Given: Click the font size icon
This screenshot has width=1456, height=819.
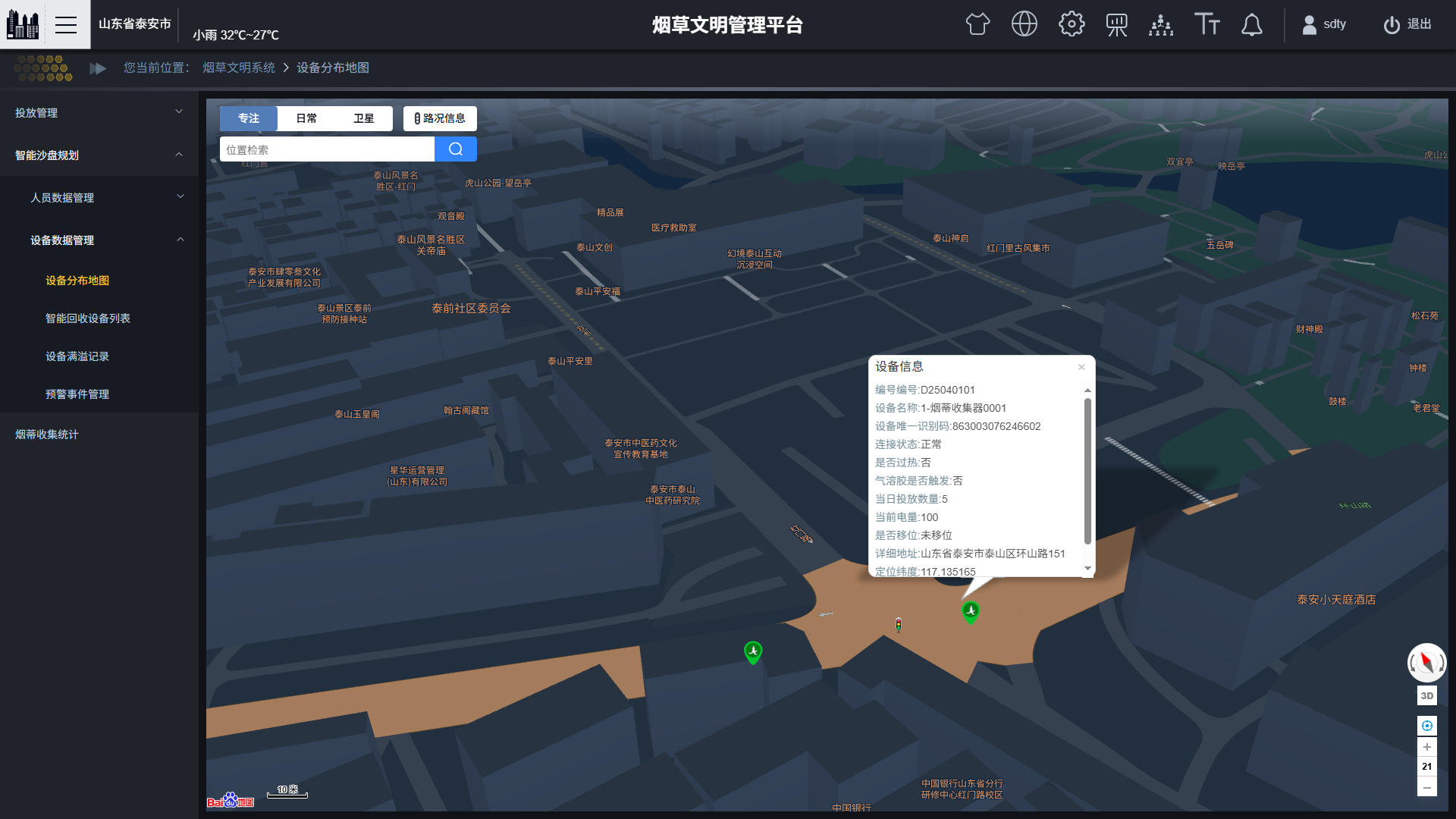Looking at the screenshot, I should click(x=1207, y=24).
